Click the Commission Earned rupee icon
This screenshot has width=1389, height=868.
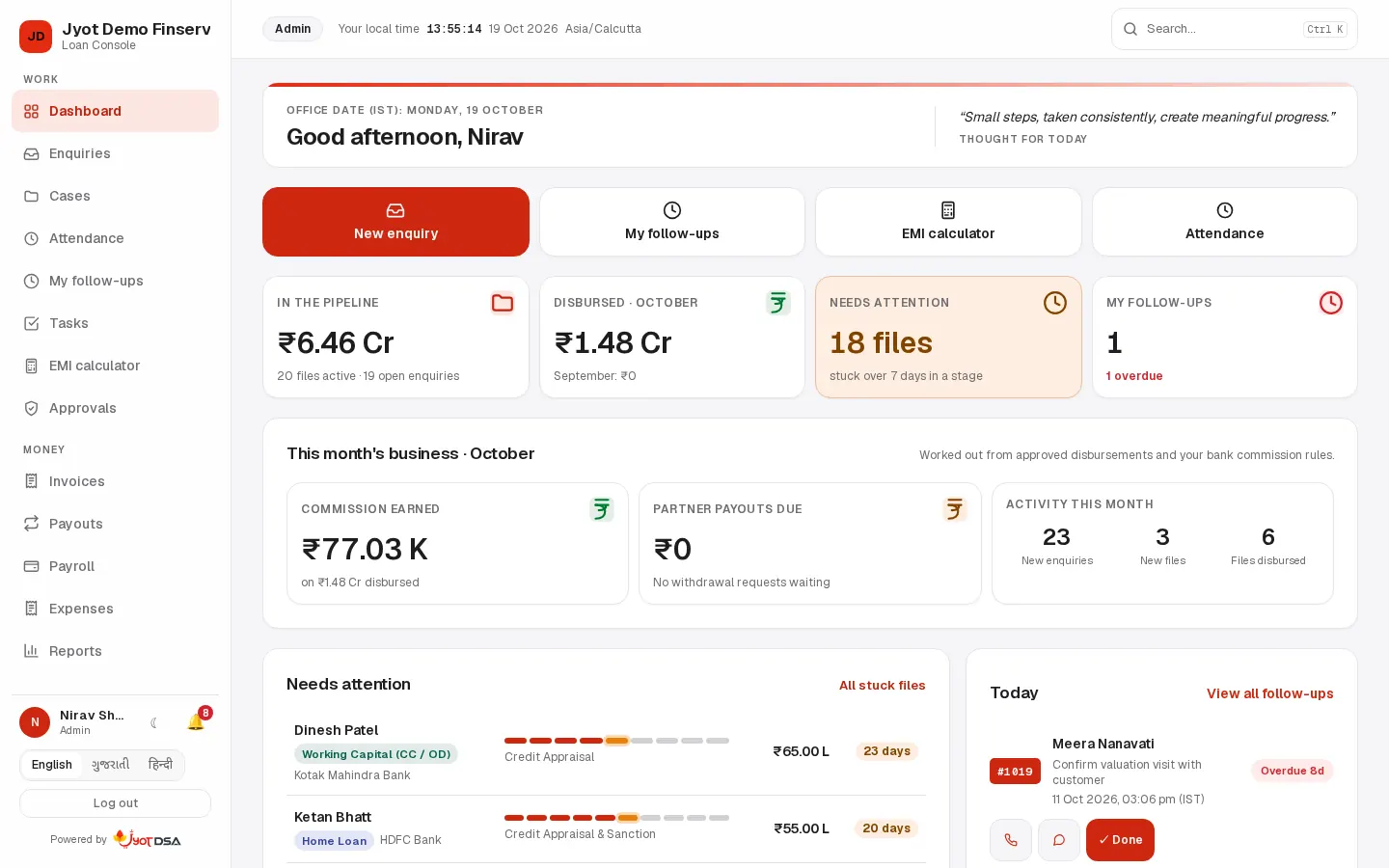coord(602,509)
